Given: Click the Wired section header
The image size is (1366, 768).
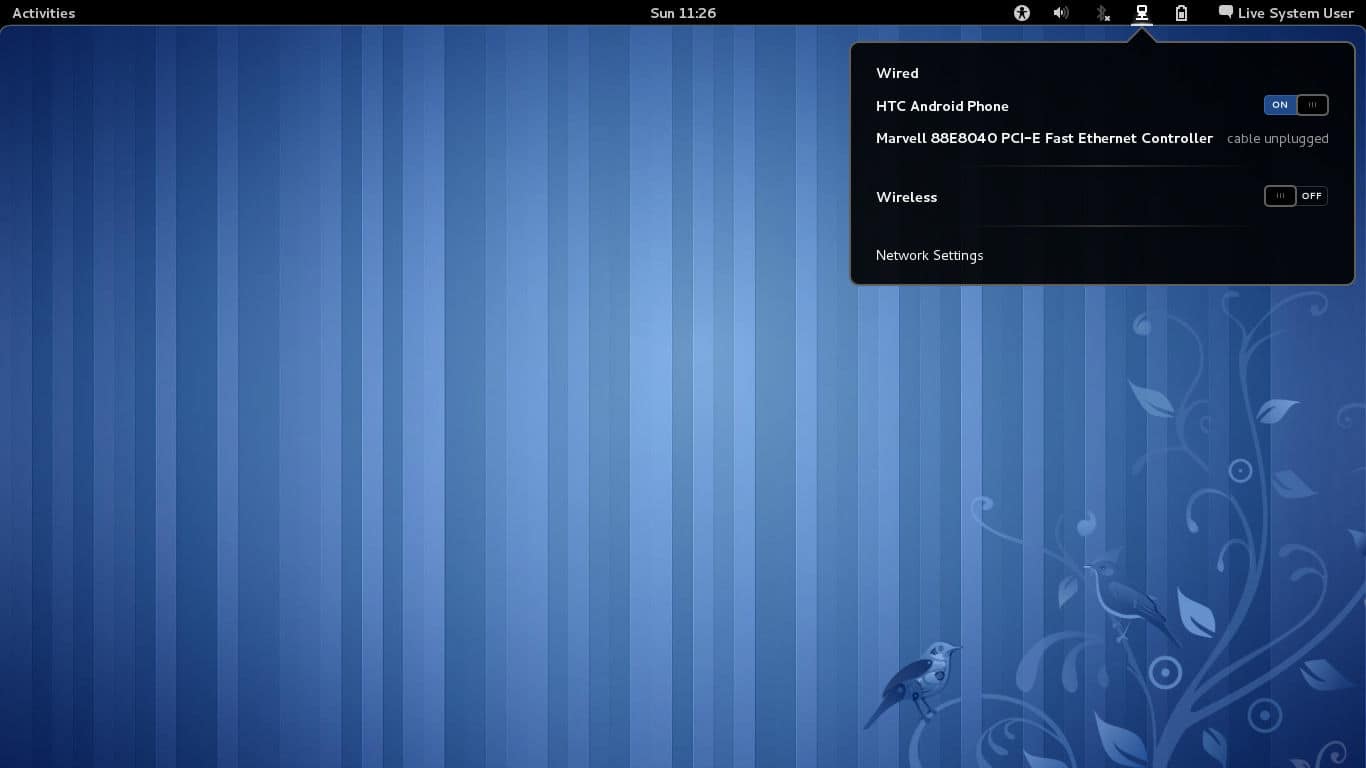Looking at the screenshot, I should pos(897,73).
